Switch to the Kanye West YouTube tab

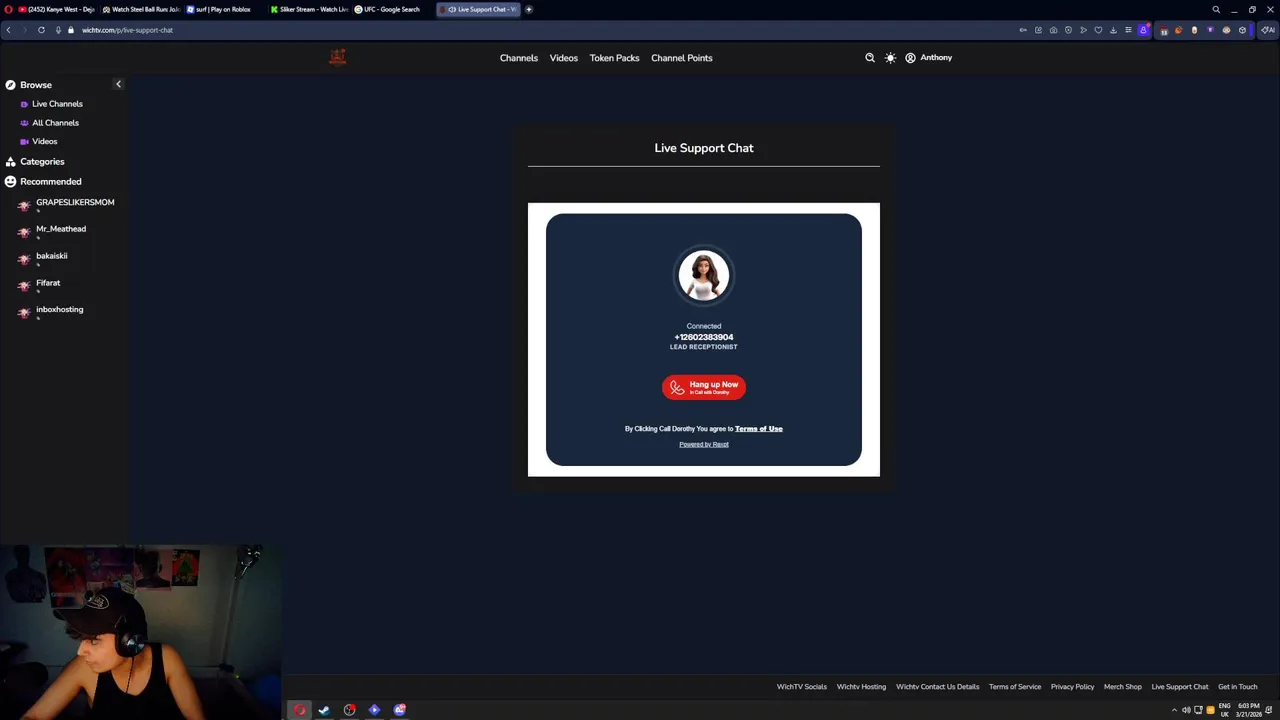(x=56, y=9)
